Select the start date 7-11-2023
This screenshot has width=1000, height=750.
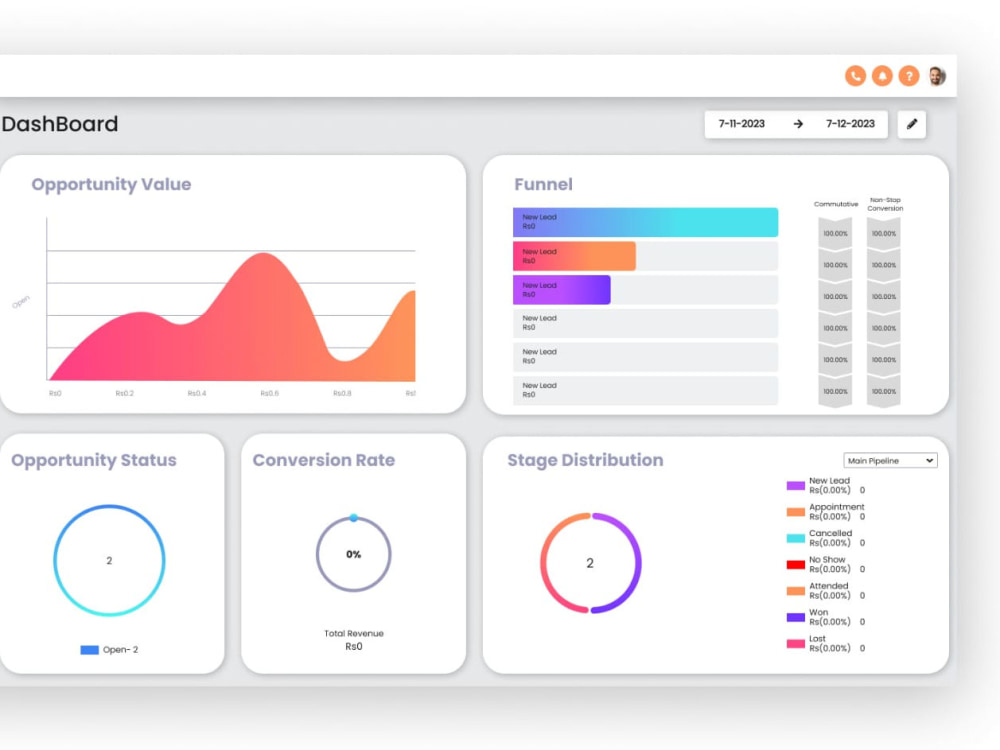tap(742, 124)
